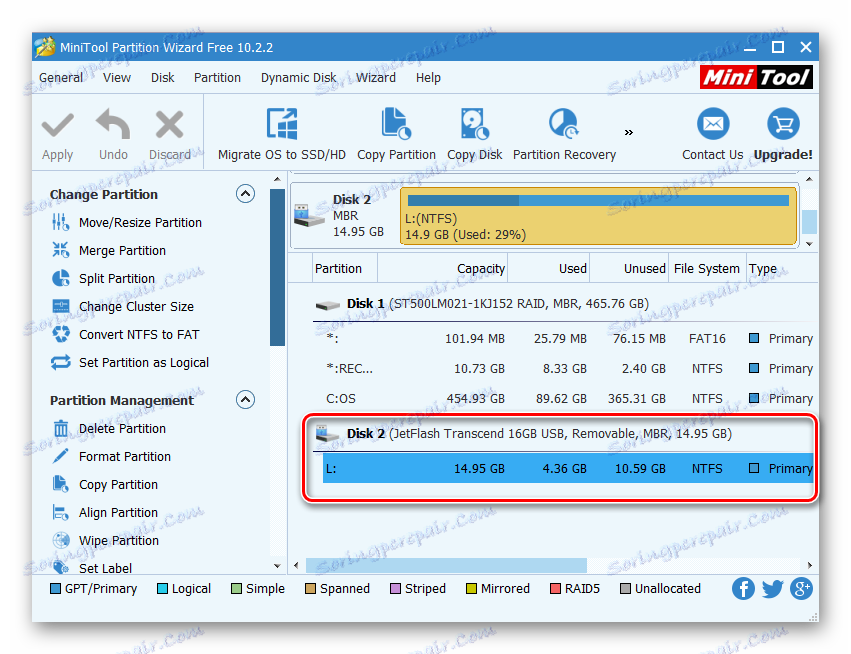This screenshot has height=654, width=851.
Task: Sort by the Type column header
Action: coord(782,269)
